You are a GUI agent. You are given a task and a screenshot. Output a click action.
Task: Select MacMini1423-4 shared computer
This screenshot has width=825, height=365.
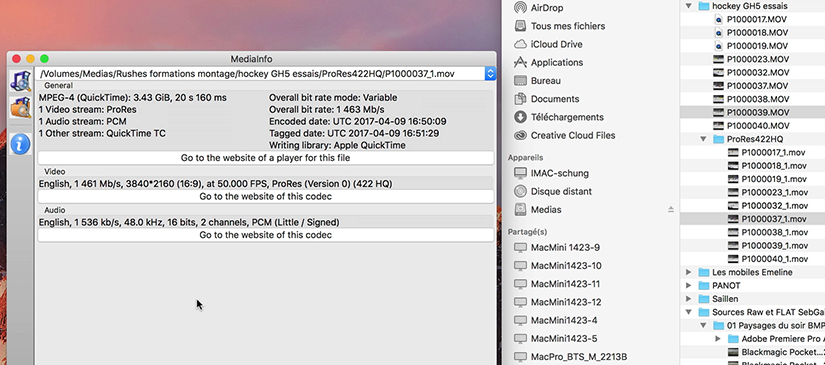564,320
